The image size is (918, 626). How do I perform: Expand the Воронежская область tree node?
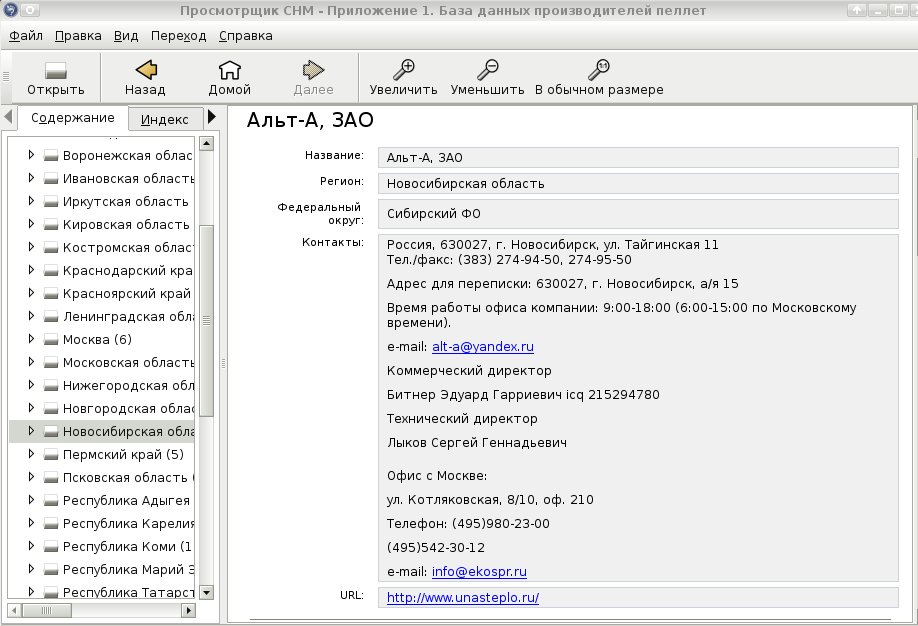coord(31,155)
